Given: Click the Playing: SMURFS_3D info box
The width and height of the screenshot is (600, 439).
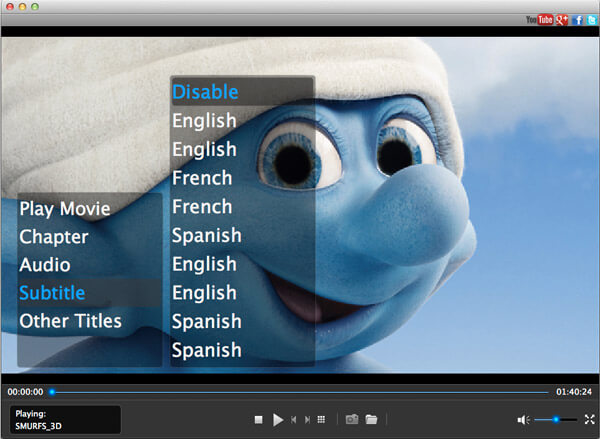Looking at the screenshot, I should click(65, 420).
